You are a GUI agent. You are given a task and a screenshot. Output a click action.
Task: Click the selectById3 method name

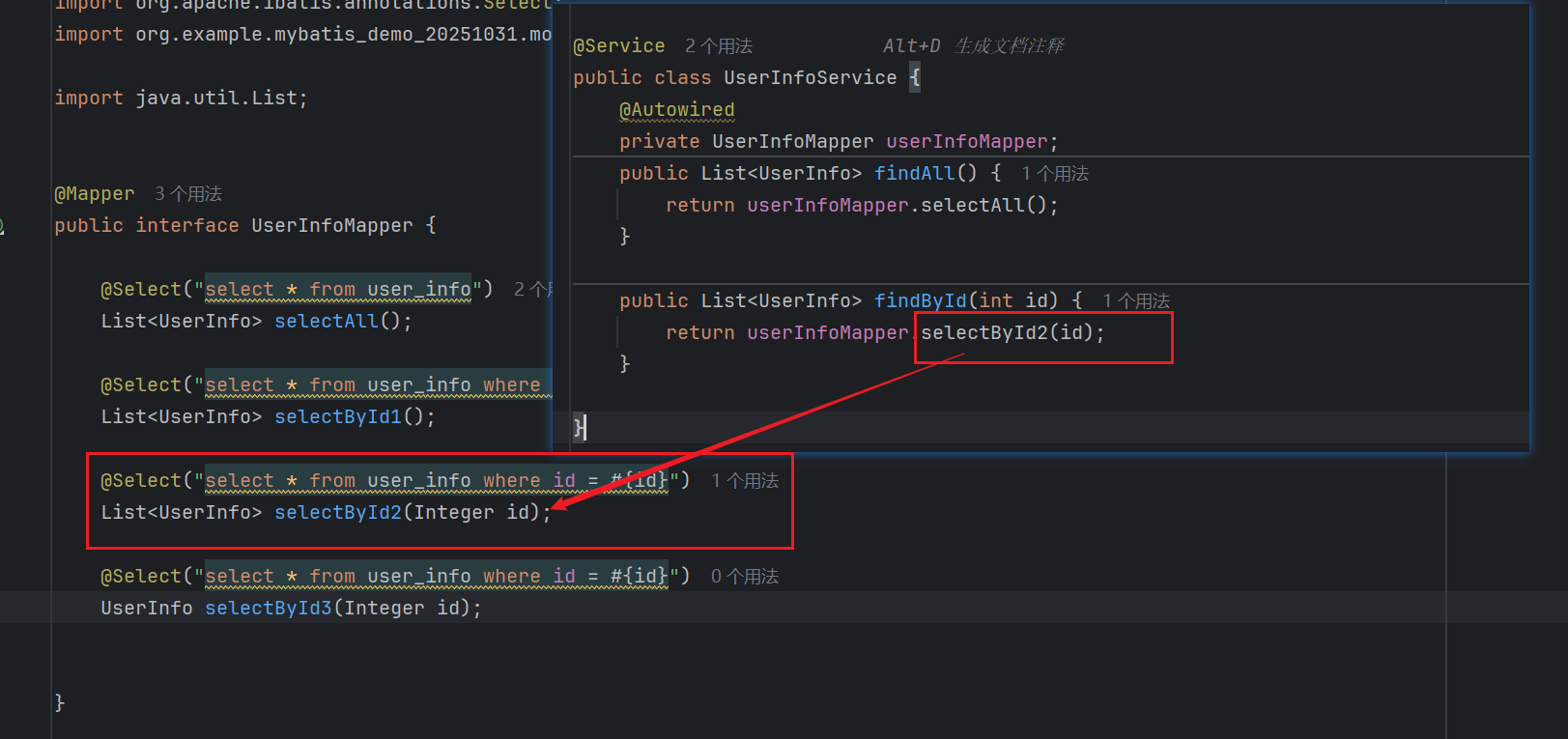(268, 609)
